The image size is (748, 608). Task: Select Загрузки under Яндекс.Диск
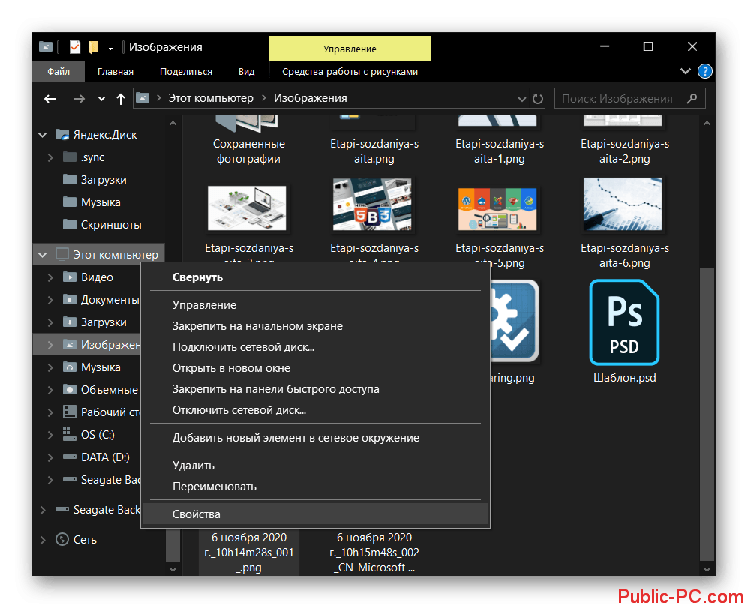[x=104, y=180]
